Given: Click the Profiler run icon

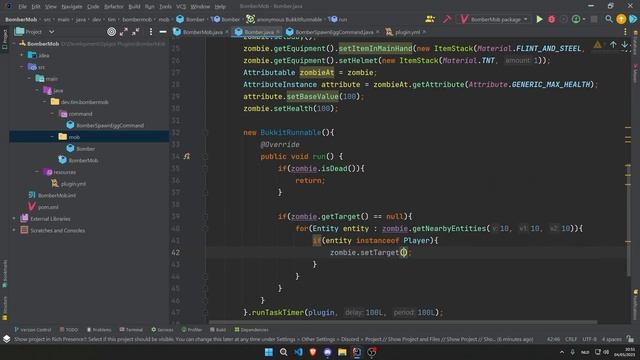Looking at the screenshot, I should click(x=576, y=19).
